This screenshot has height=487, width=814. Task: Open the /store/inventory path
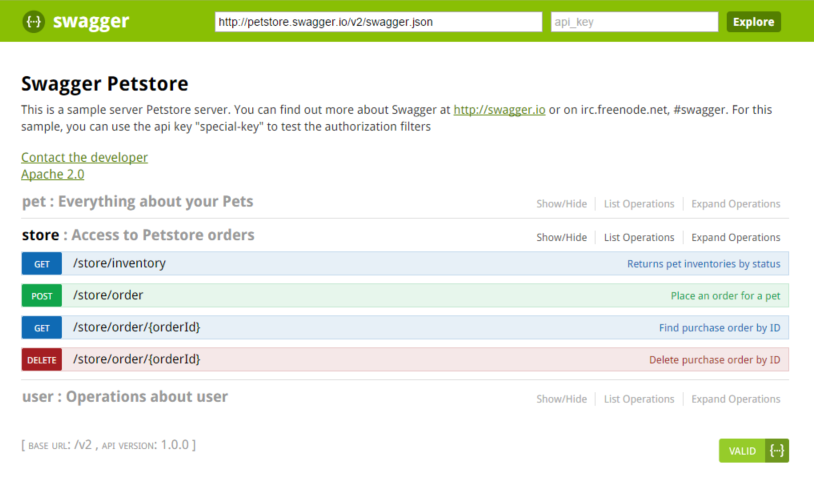(x=119, y=263)
